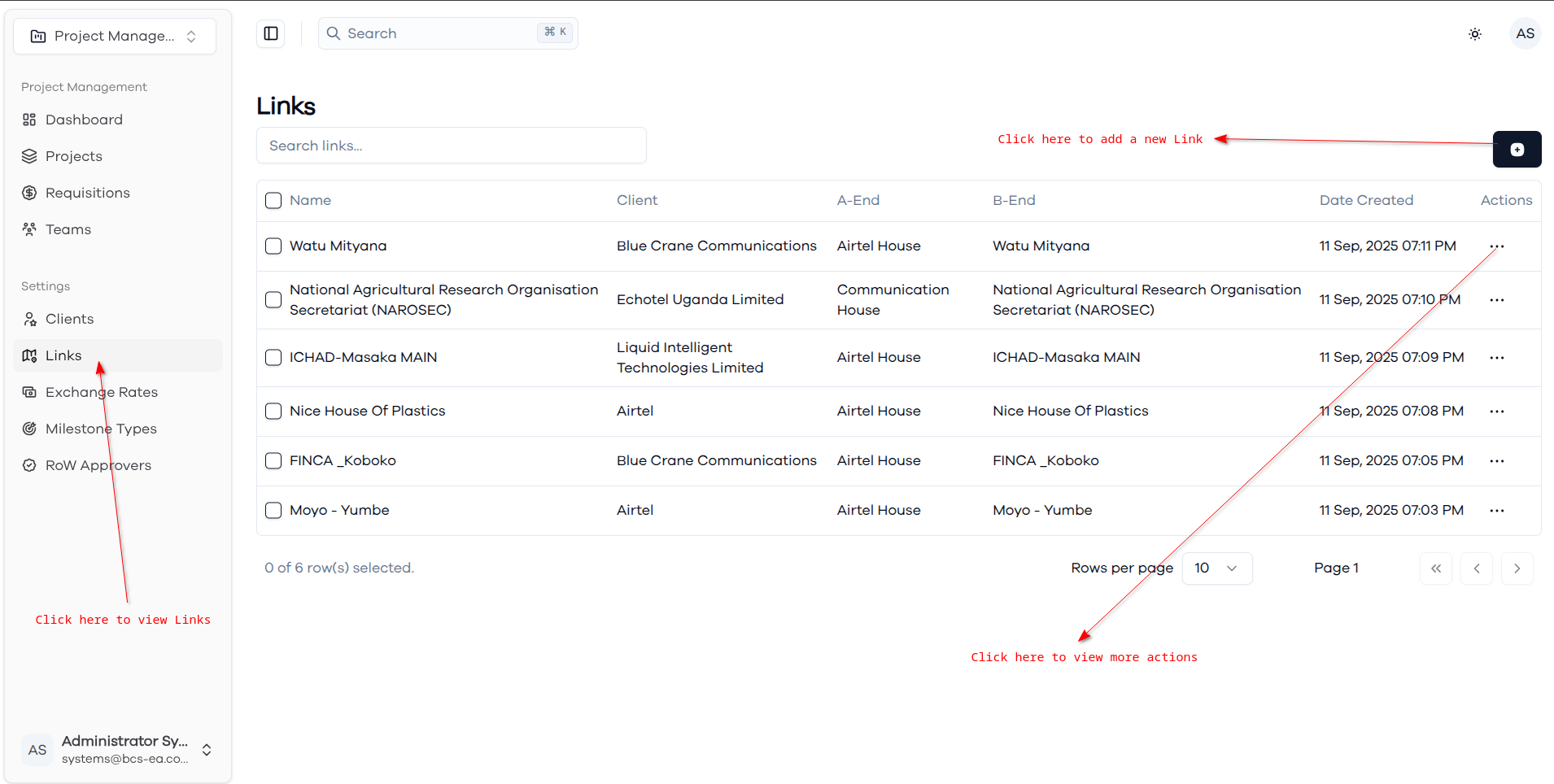Open Exchange Rates settings page
Viewport: 1554px width, 784px height.
[x=118, y=392]
